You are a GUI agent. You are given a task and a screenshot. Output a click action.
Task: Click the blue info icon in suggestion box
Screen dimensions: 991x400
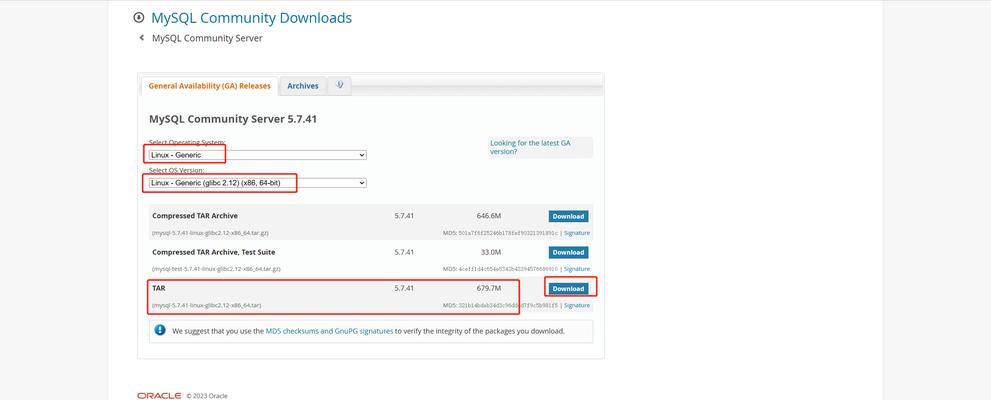tap(160, 330)
